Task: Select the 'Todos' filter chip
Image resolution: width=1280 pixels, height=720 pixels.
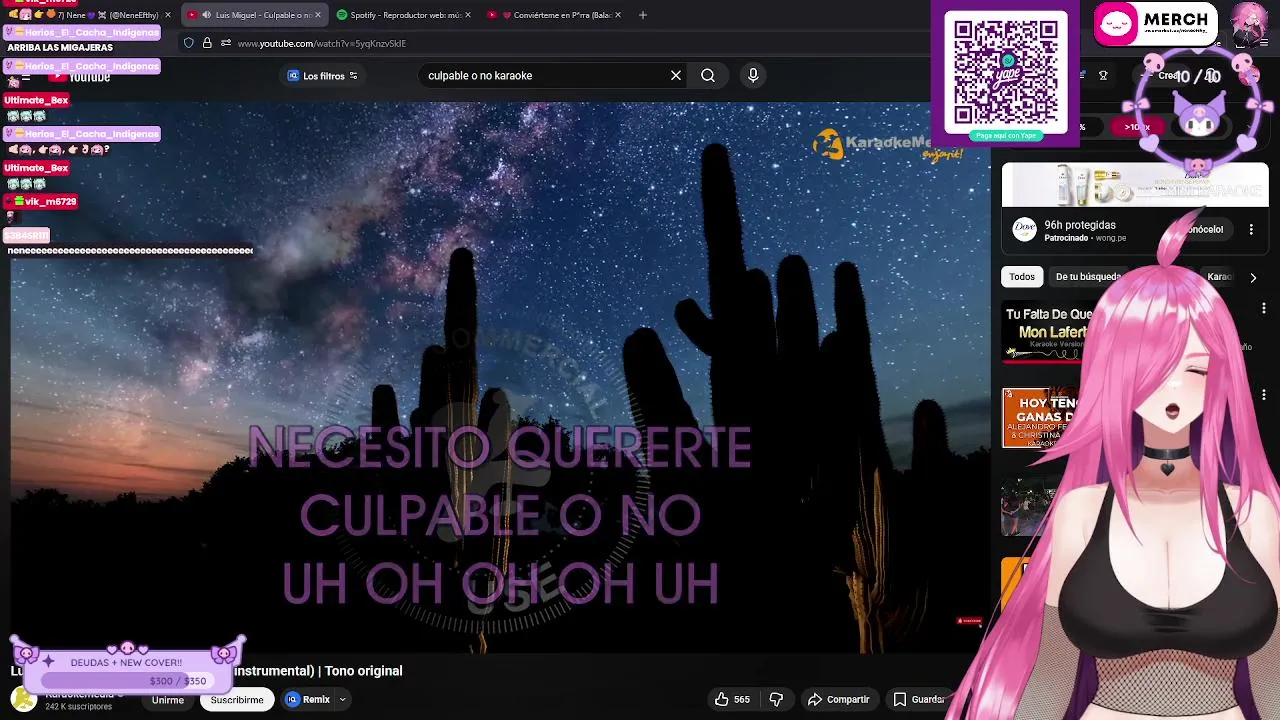Action: [x=1022, y=277]
